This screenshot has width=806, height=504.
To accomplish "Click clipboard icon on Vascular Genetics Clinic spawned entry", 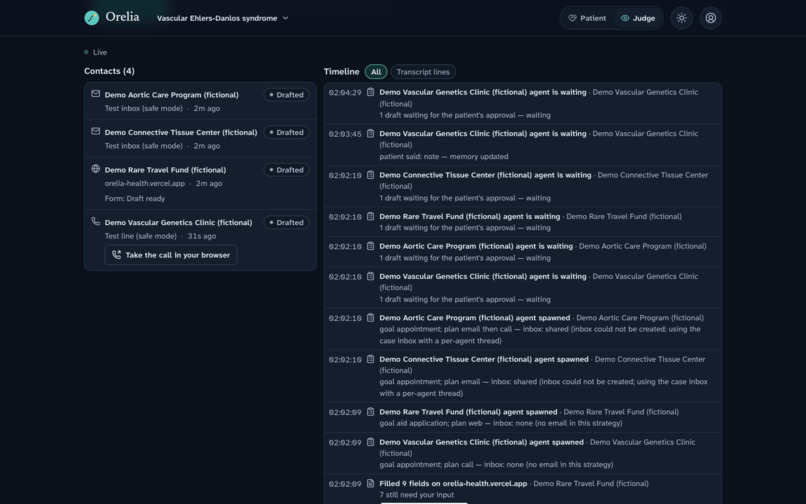I will pos(370,442).
